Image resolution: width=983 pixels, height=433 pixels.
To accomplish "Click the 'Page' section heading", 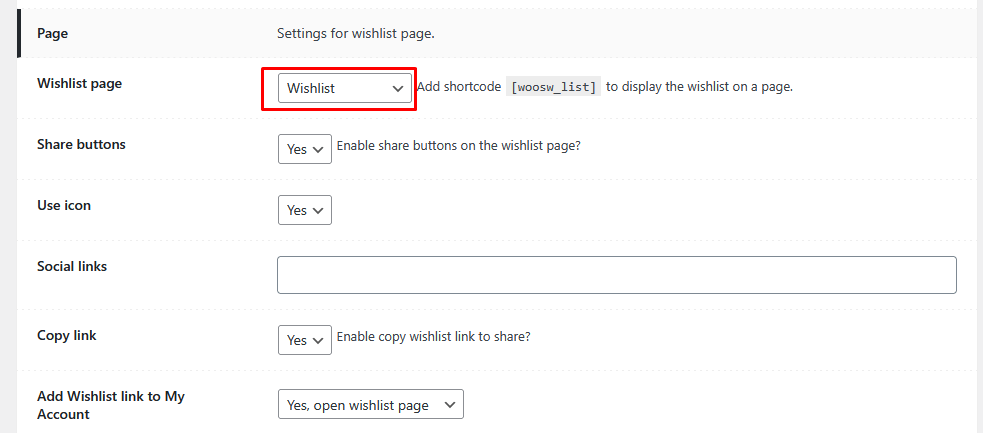I will pos(53,33).
